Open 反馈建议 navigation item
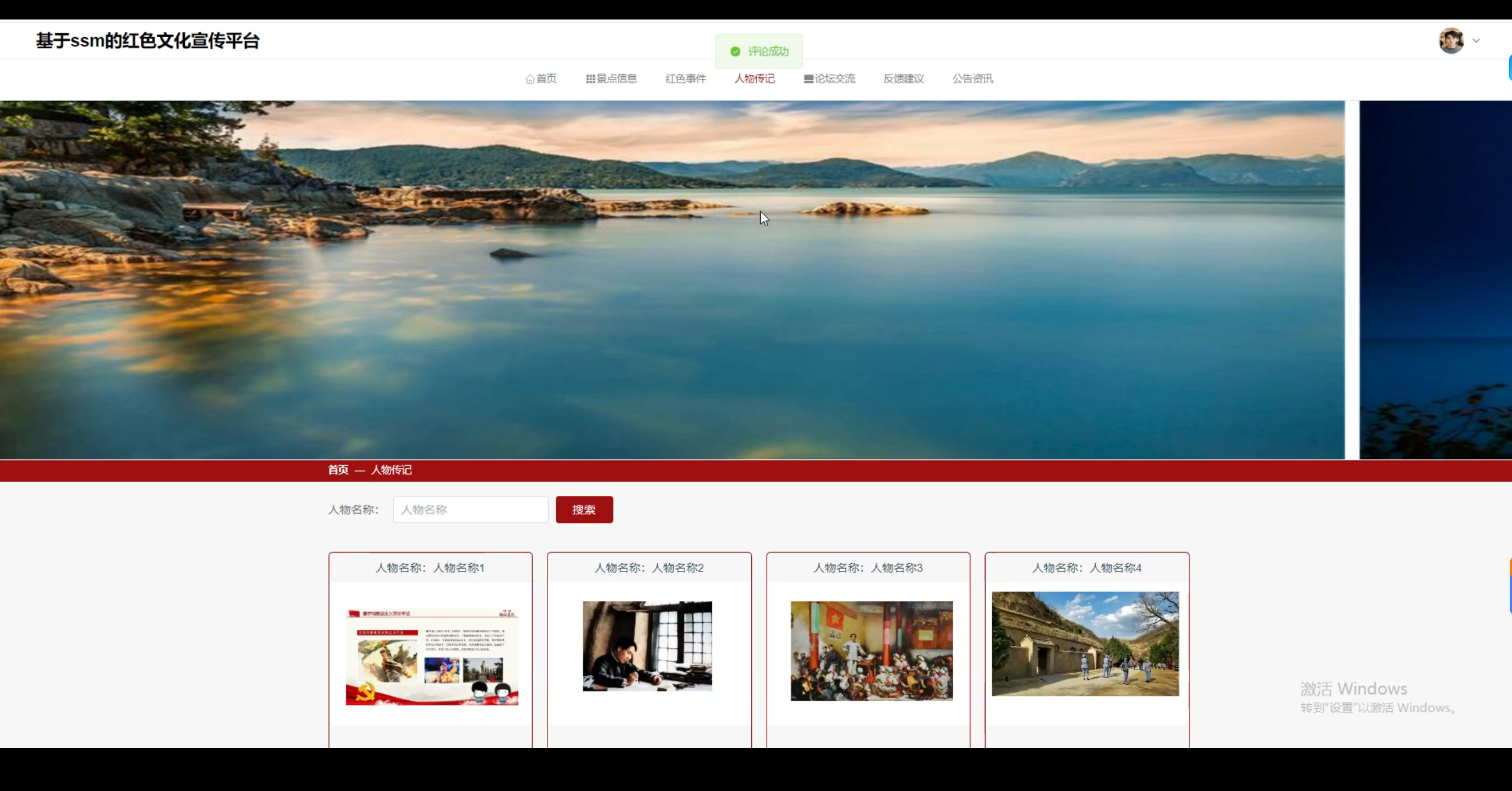Viewport: 1512px width, 791px height. click(903, 79)
